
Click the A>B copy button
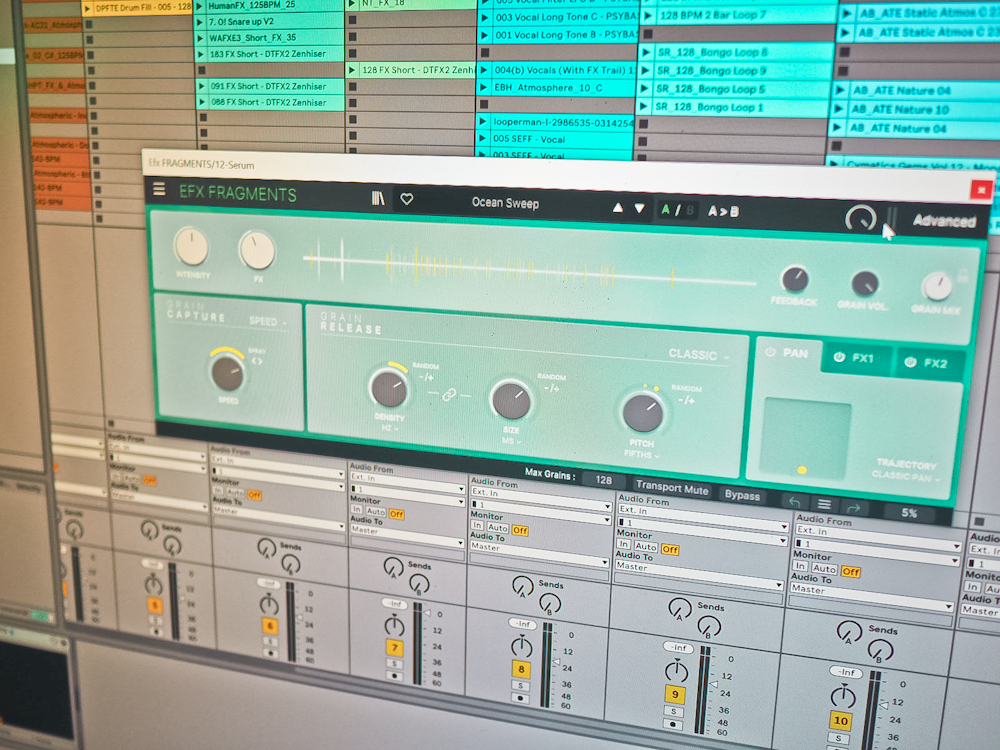[x=723, y=211]
